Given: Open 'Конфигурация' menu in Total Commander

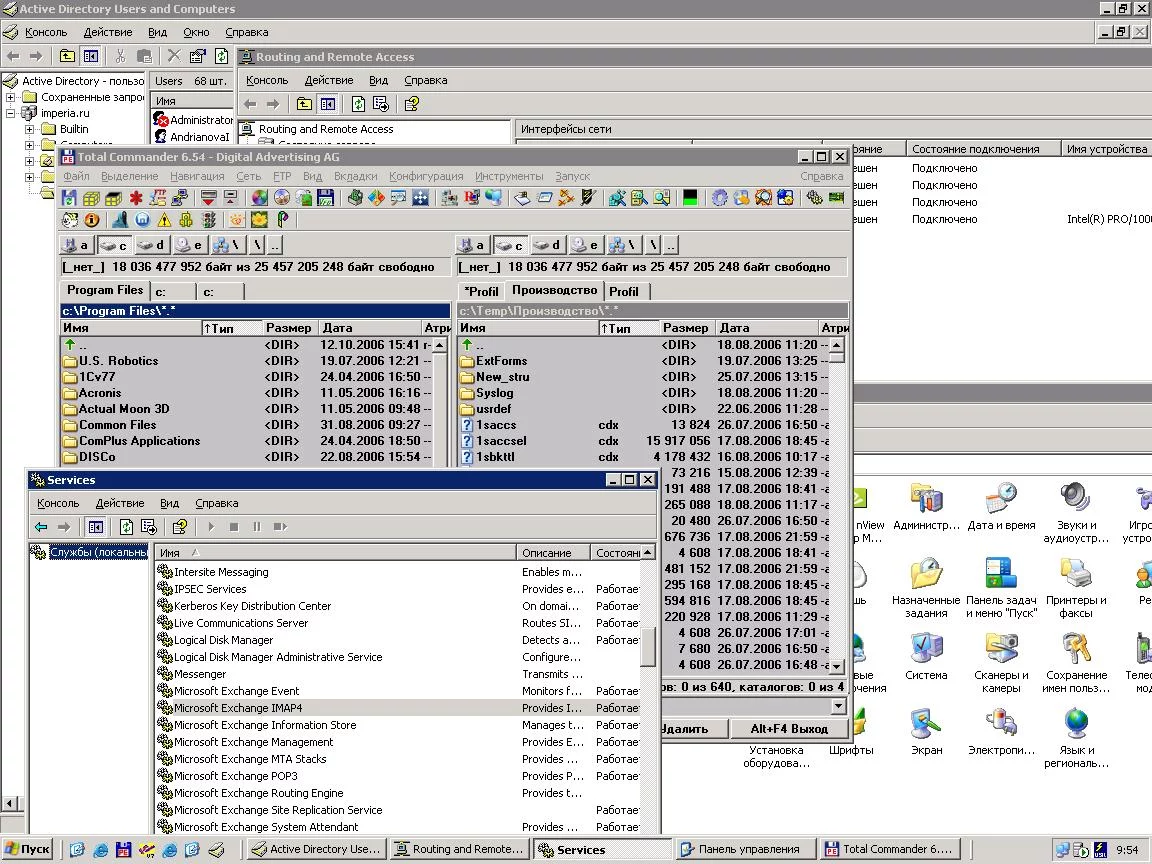Looking at the screenshot, I should coord(425,176).
